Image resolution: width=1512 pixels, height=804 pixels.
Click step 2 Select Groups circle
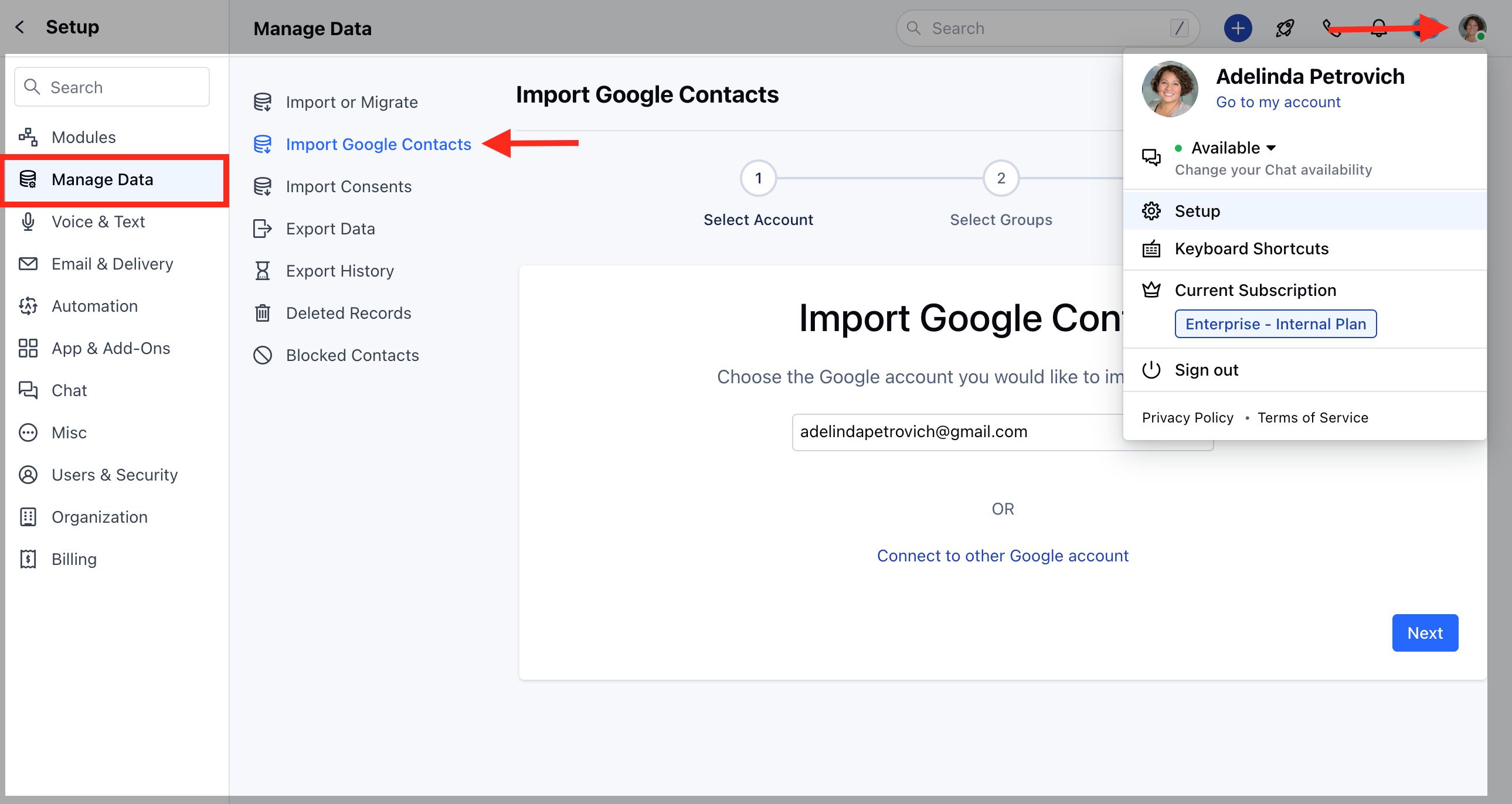tap(1001, 178)
